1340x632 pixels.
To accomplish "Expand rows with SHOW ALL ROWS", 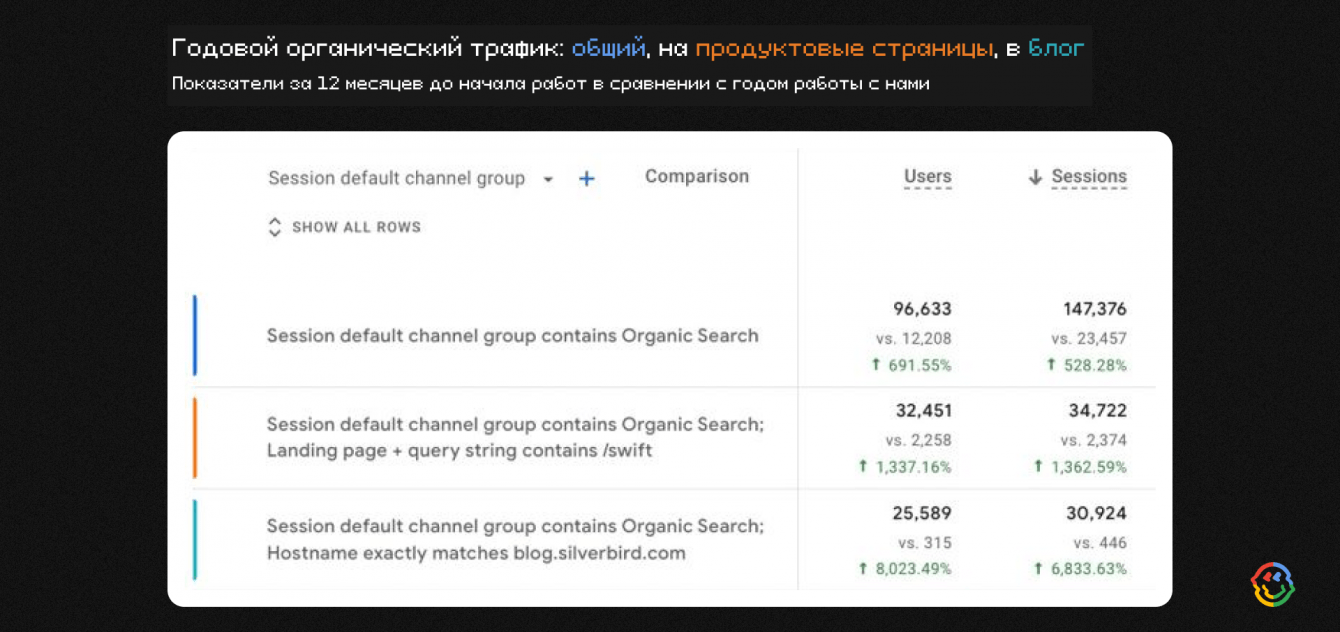I will [356, 227].
